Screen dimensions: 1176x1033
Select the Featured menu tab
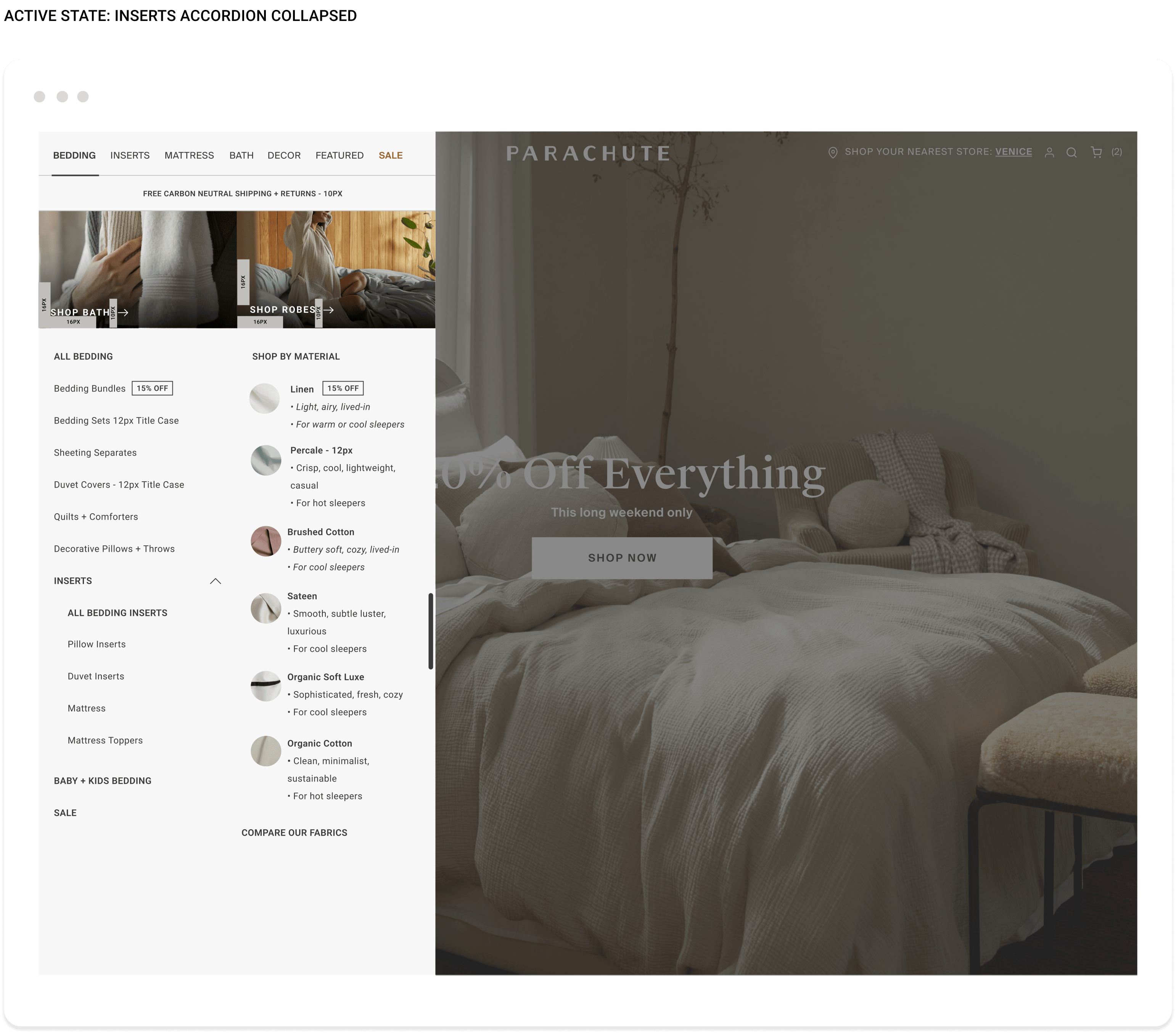pos(339,155)
